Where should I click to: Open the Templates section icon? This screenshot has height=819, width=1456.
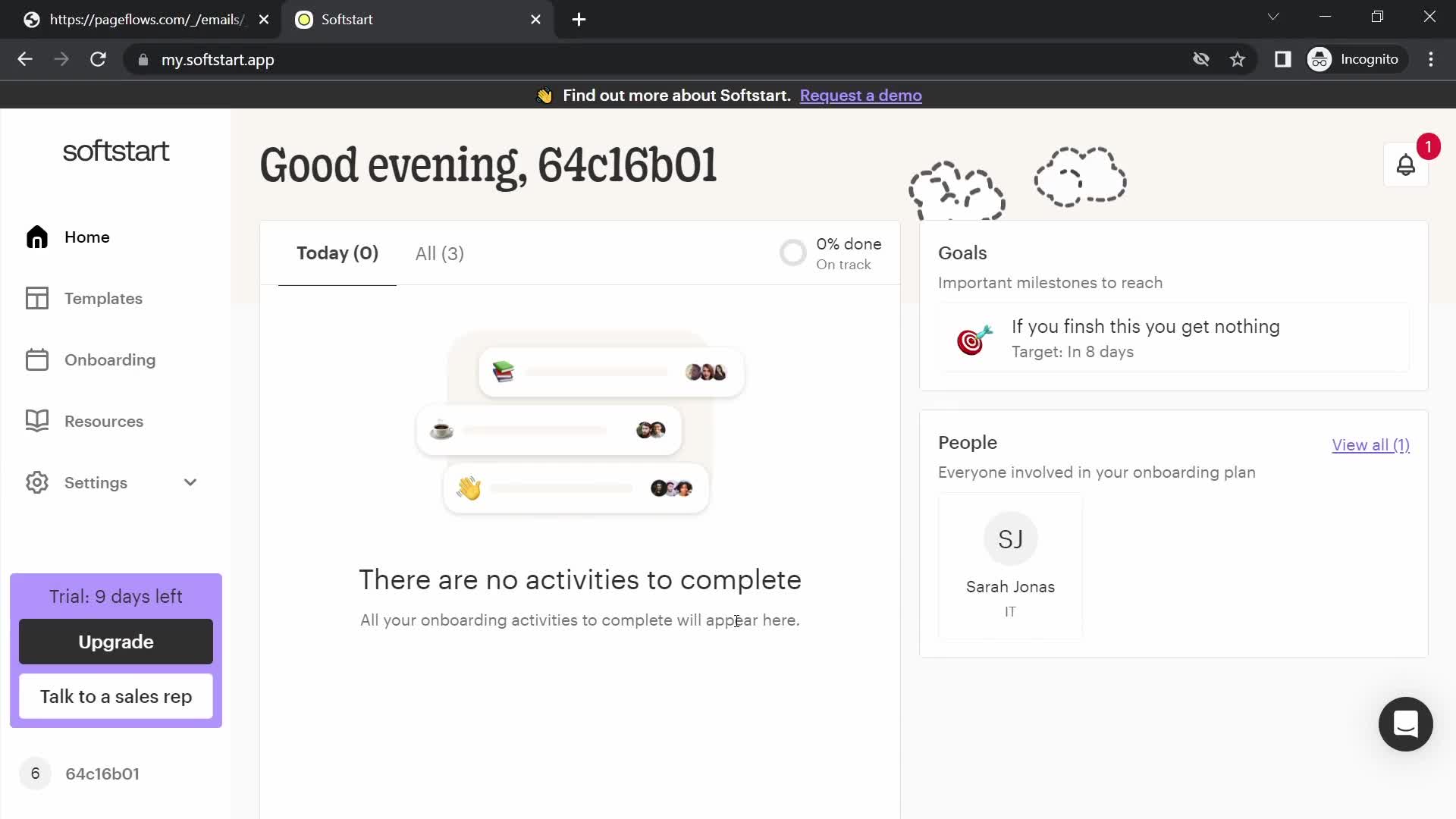click(x=36, y=297)
